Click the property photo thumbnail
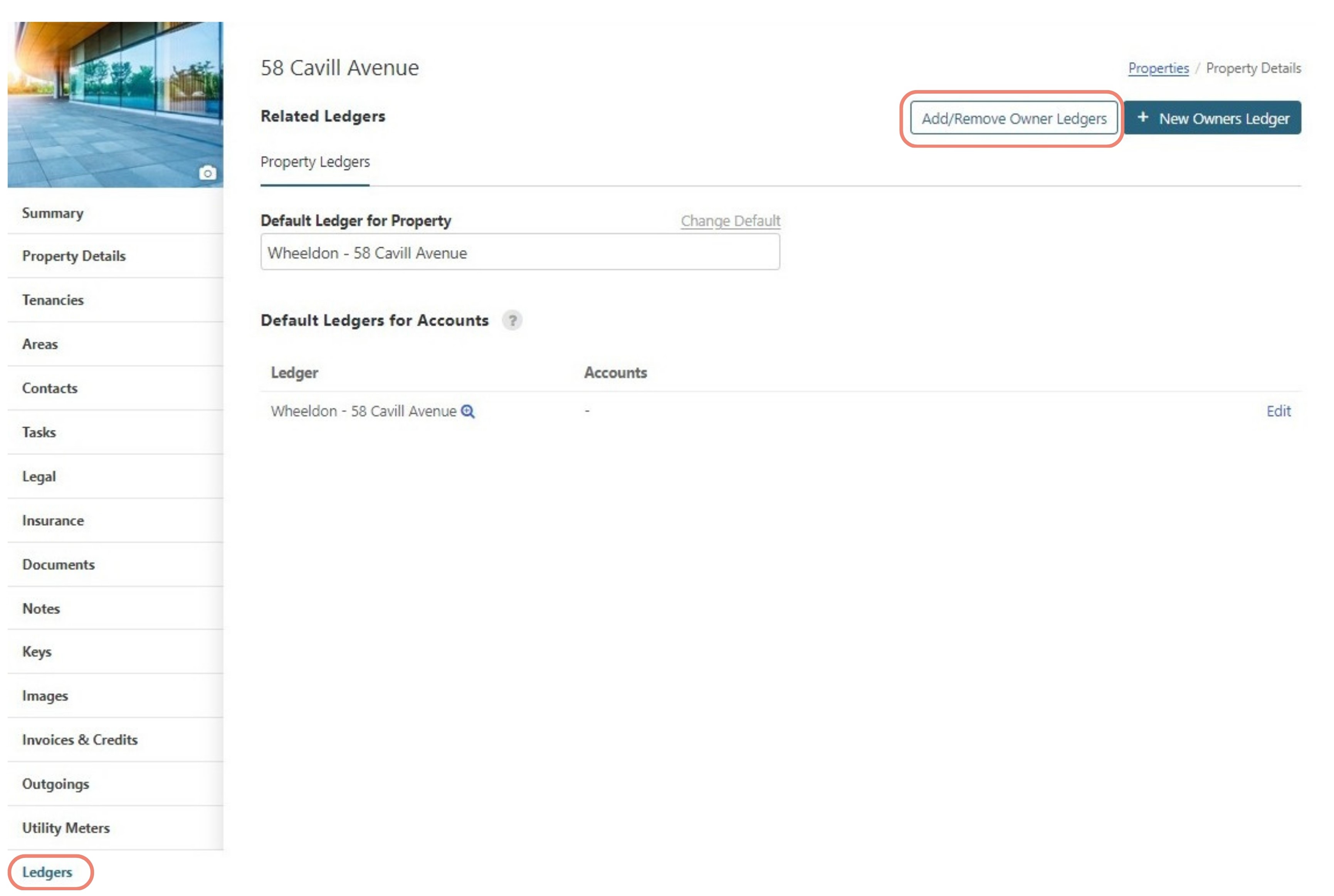 tap(115, 104)
